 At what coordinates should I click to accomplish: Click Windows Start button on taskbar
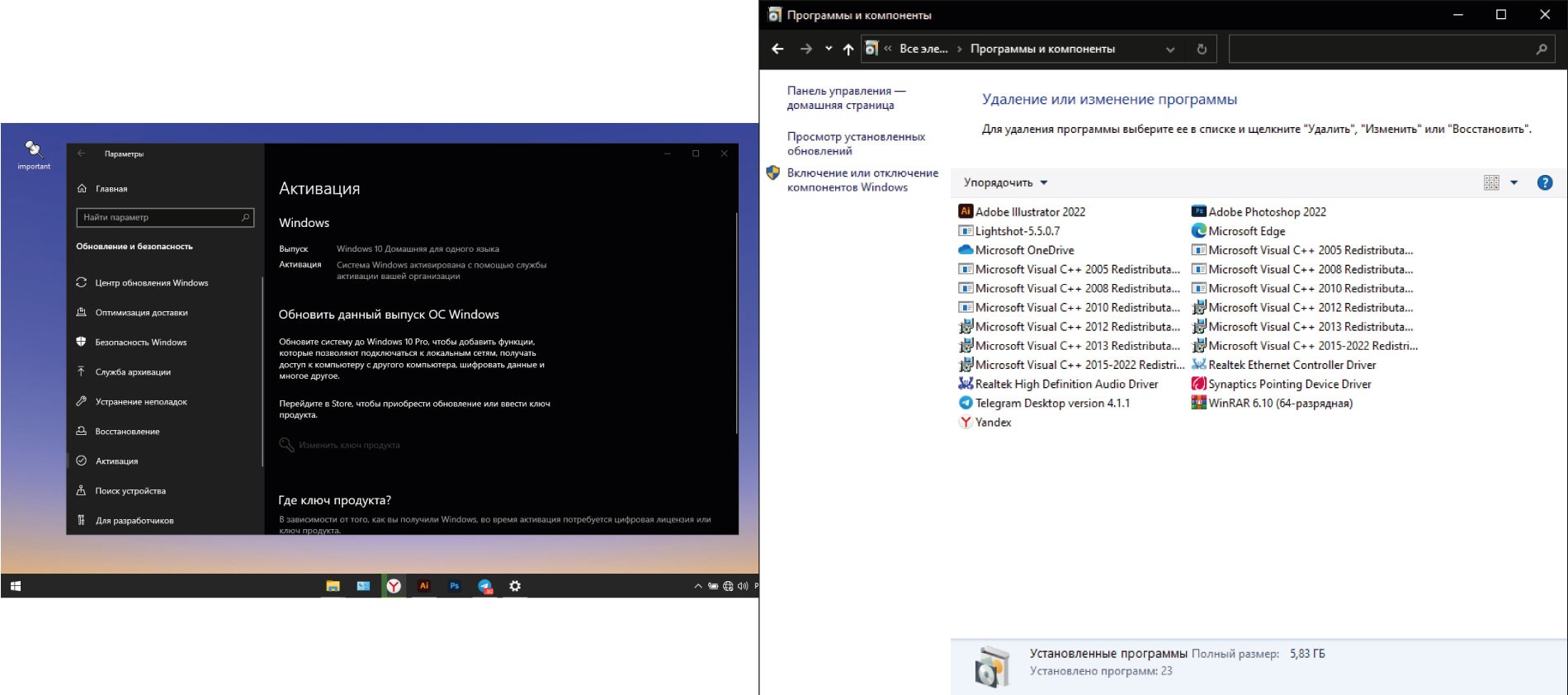tap(16, 586)
